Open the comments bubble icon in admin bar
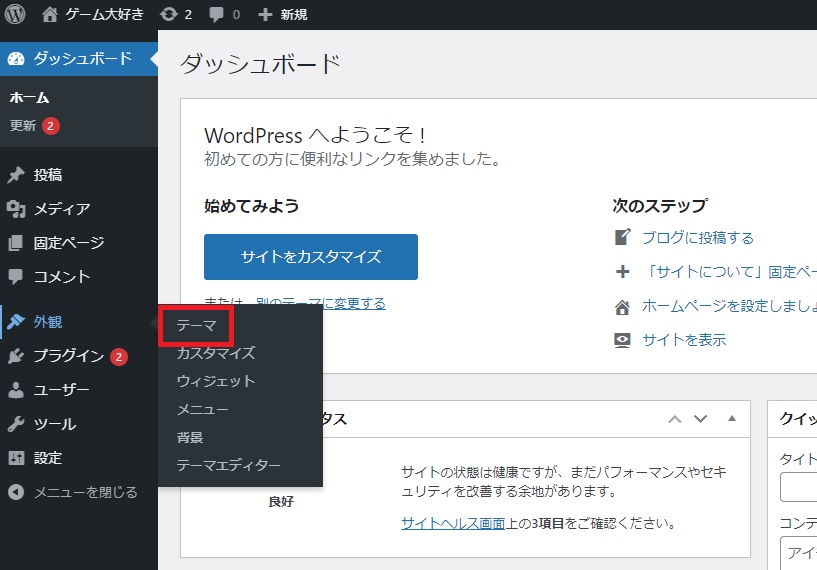Screen dimensions: 817x570 [216, 14]
